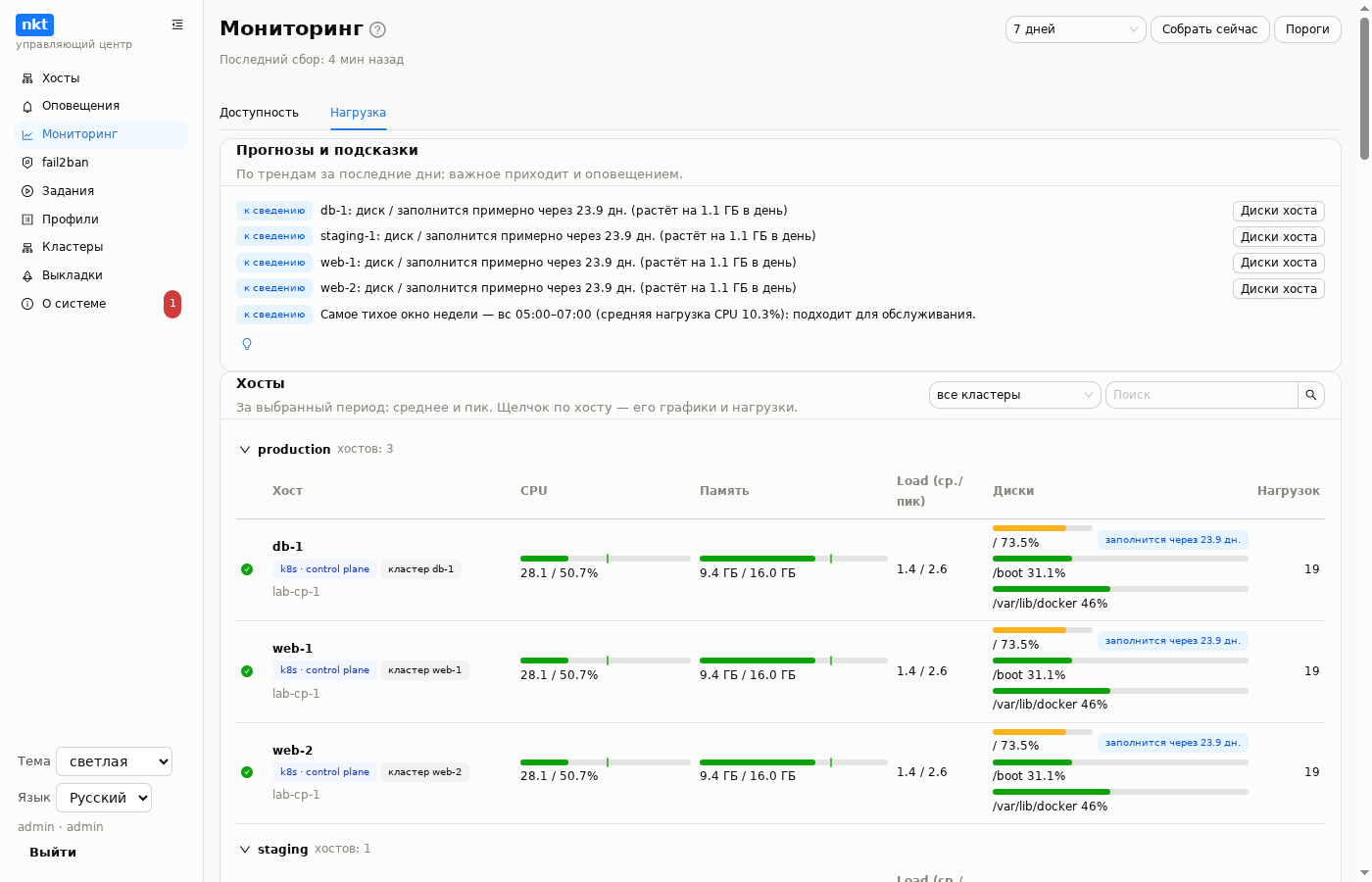Open Оповещения in the sidebar

tap(101, 106)
